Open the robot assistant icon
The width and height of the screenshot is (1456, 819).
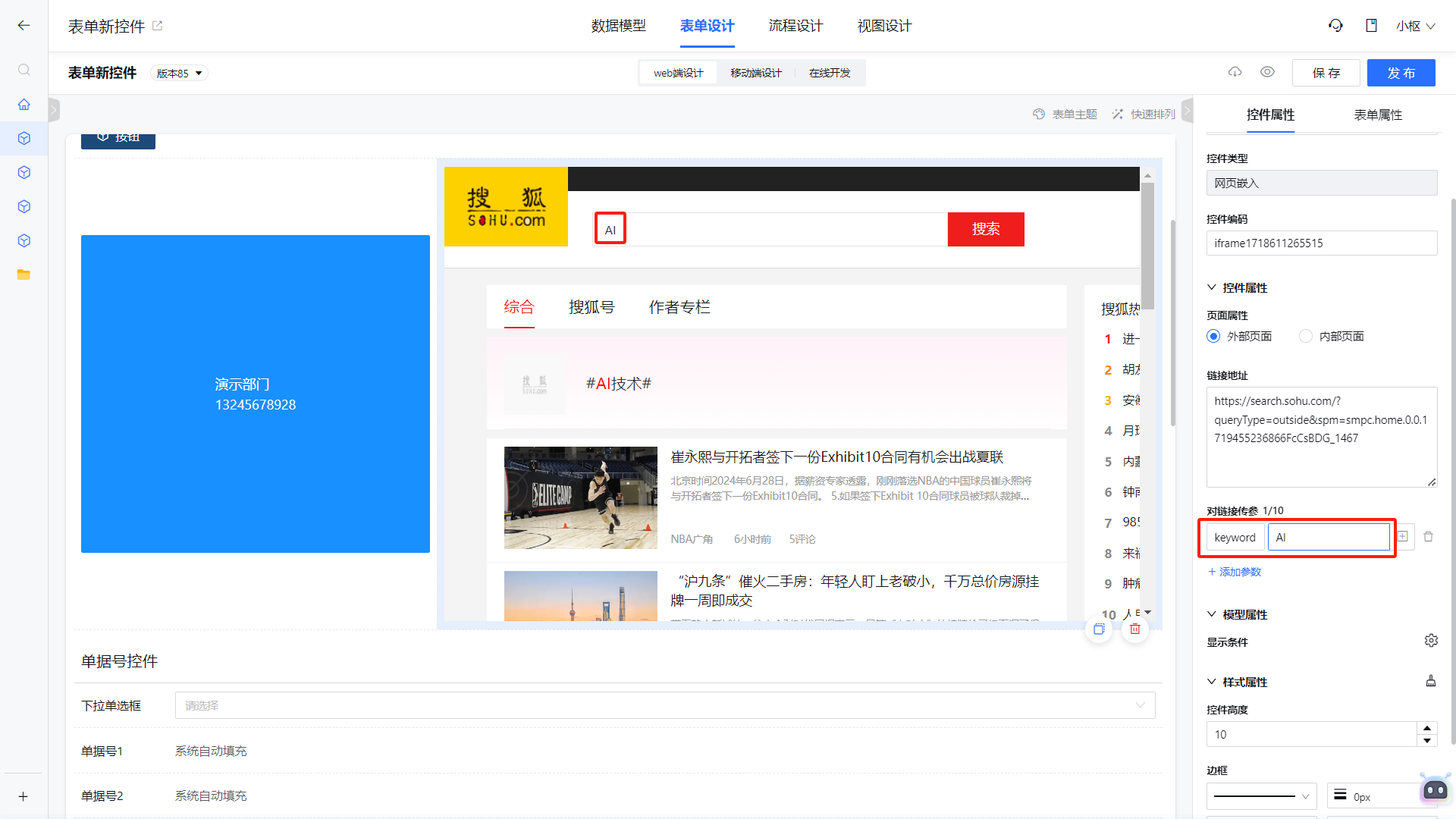1436,789
